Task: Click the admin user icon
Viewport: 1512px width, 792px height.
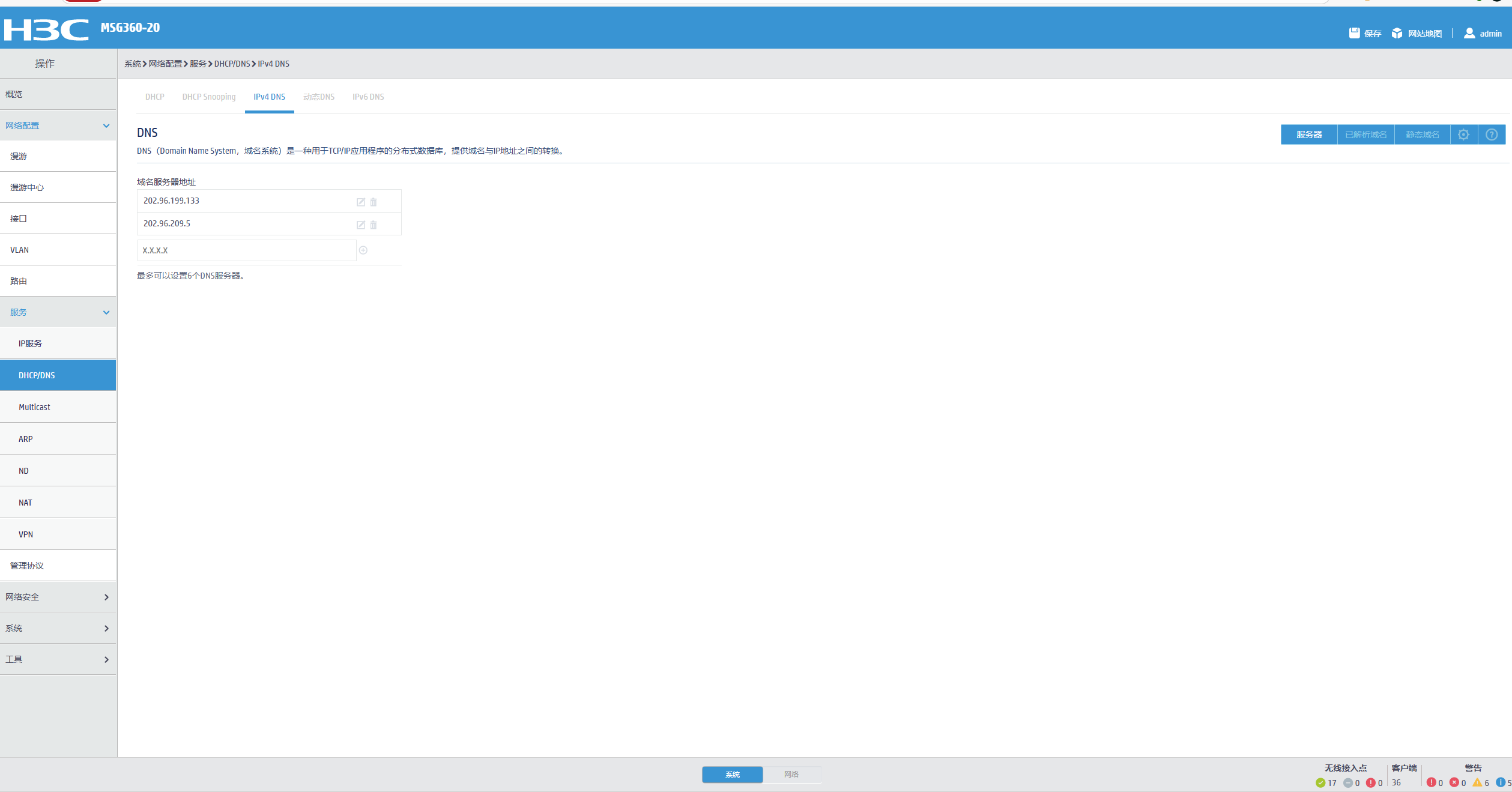Action: pos(1469,33)
